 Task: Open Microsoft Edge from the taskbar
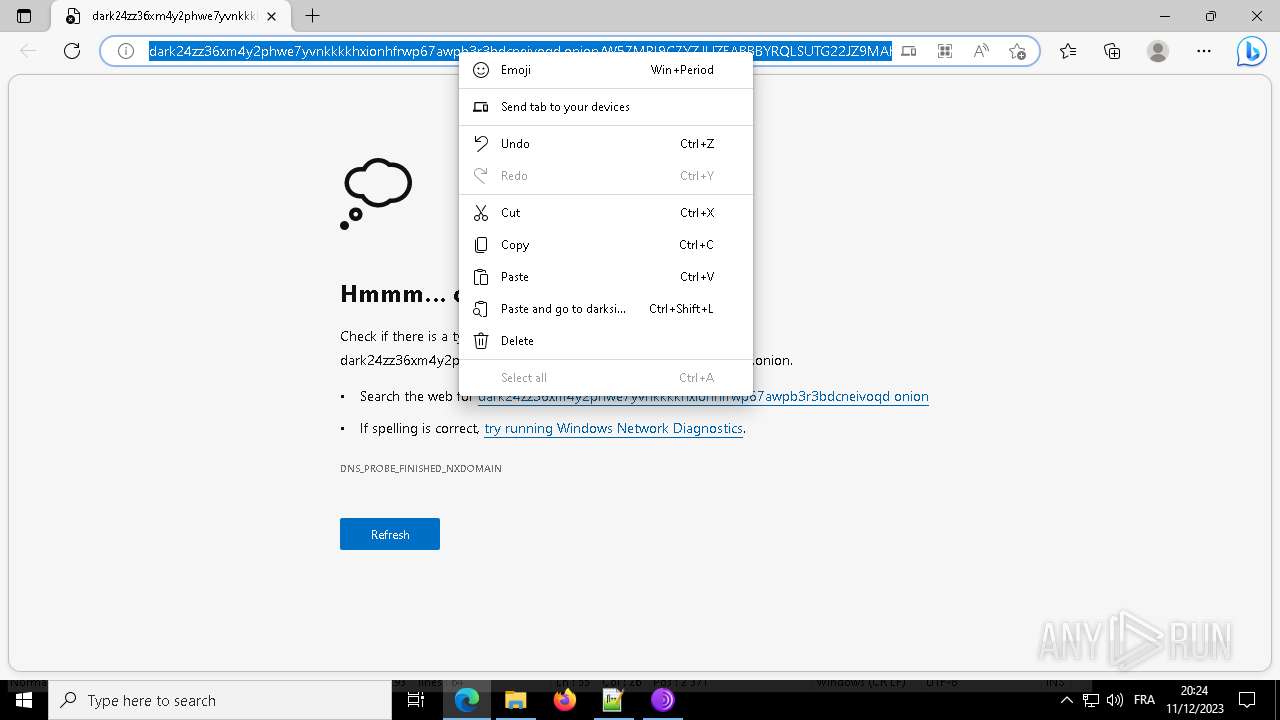(467, 700)
